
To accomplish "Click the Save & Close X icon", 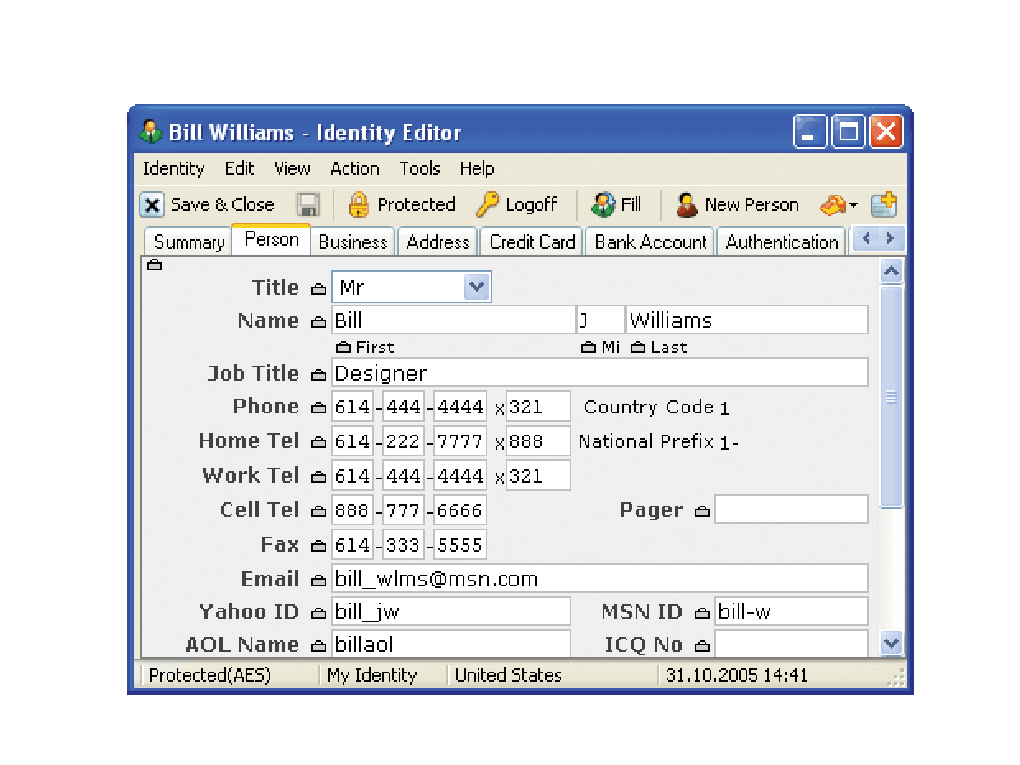I will [x=152, y=205].
